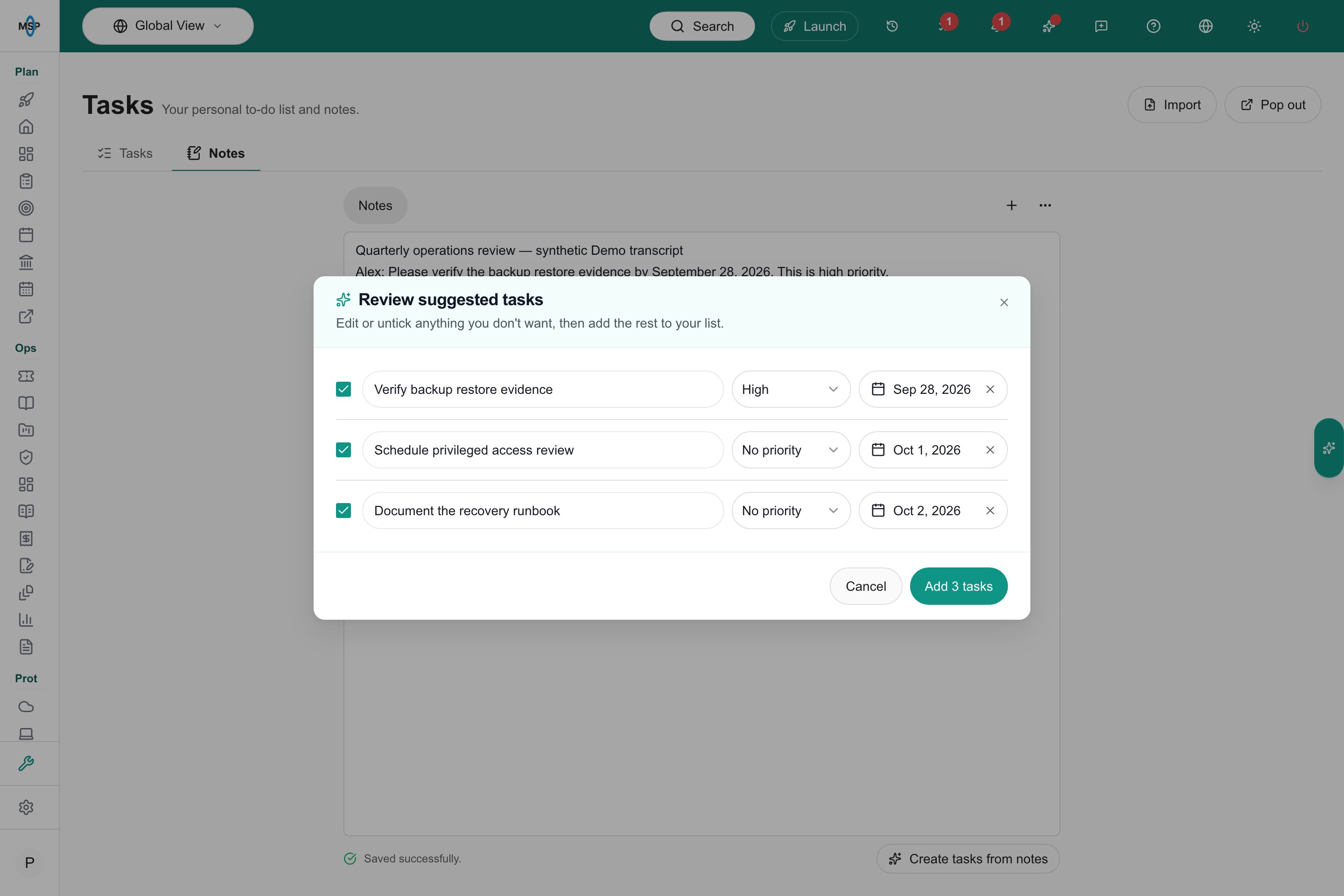The height and width of the screenshot is (896, 1344).
Task: Click the Launch rocket button
Action: pyautogui.click(x=814, y=26)
